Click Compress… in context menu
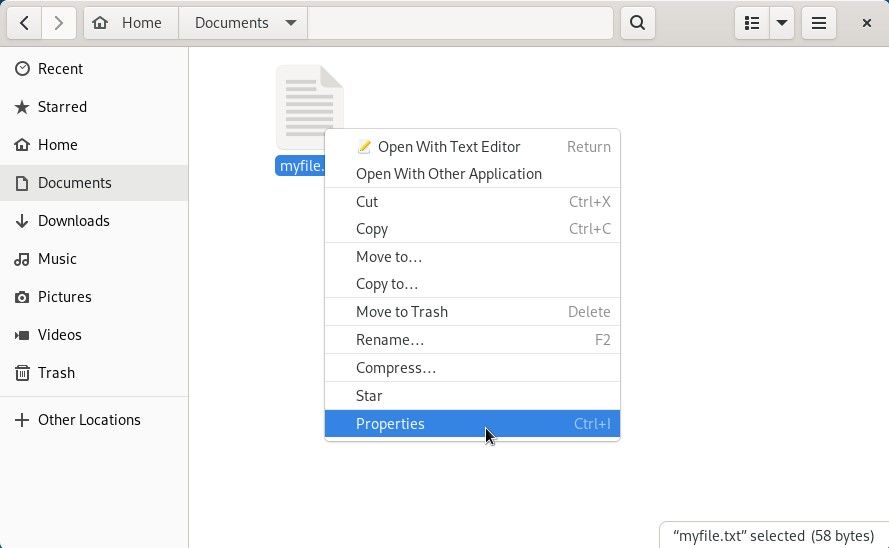The height and width of the screenshot is (548, 889). [396, 368]
